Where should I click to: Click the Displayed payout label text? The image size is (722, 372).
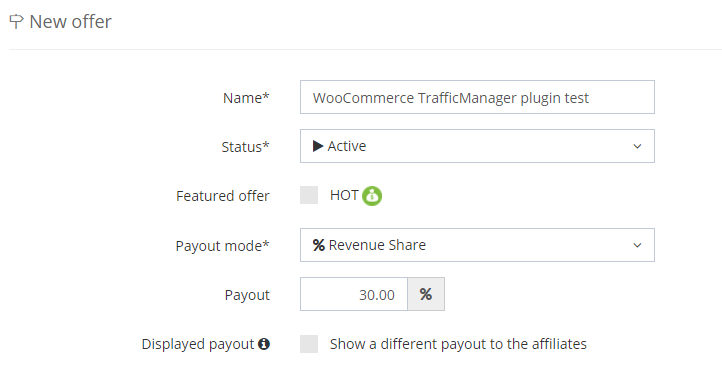(x=198, y=344)
